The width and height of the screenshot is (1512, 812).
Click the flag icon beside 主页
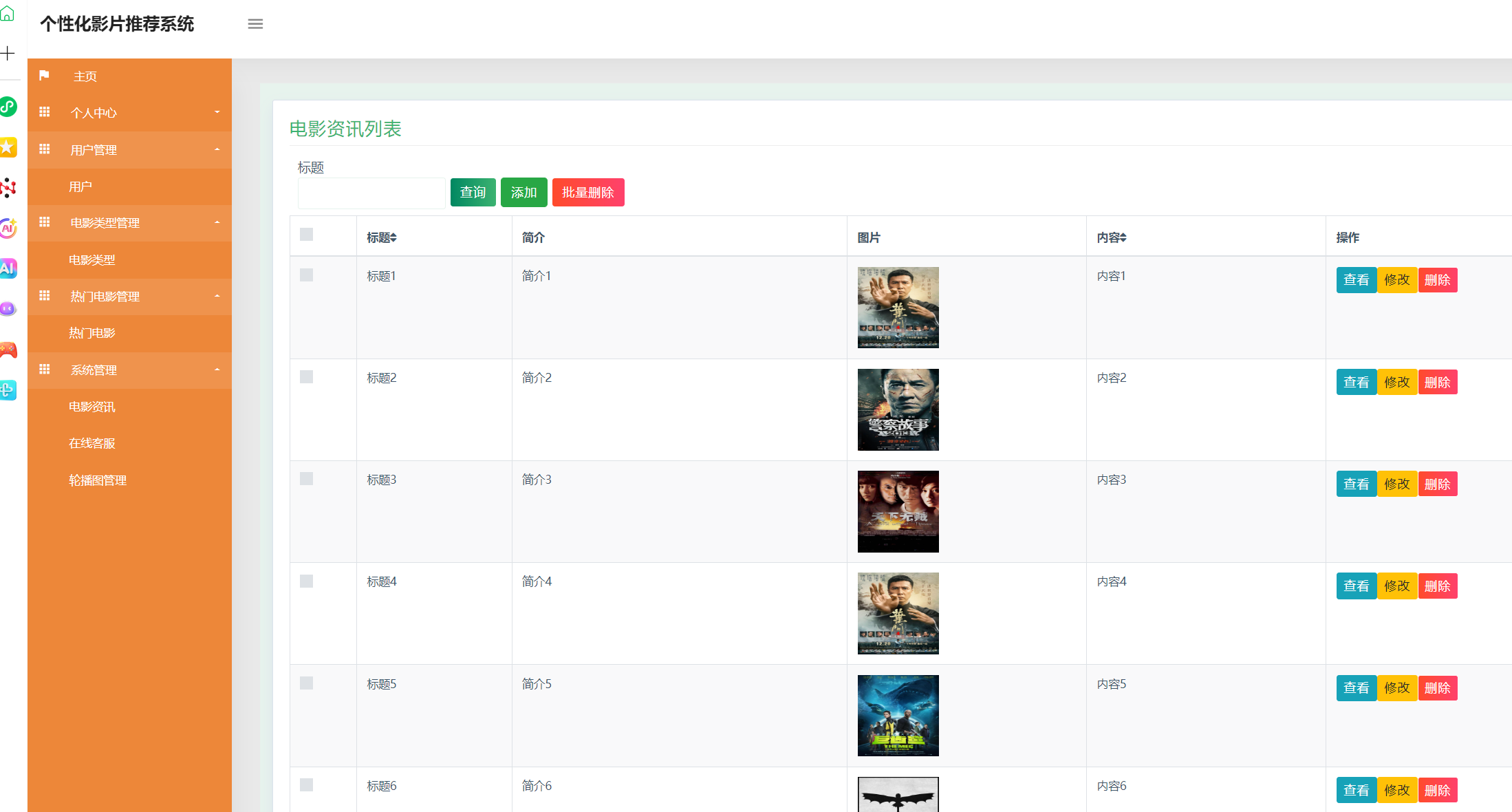click(45, 76)
